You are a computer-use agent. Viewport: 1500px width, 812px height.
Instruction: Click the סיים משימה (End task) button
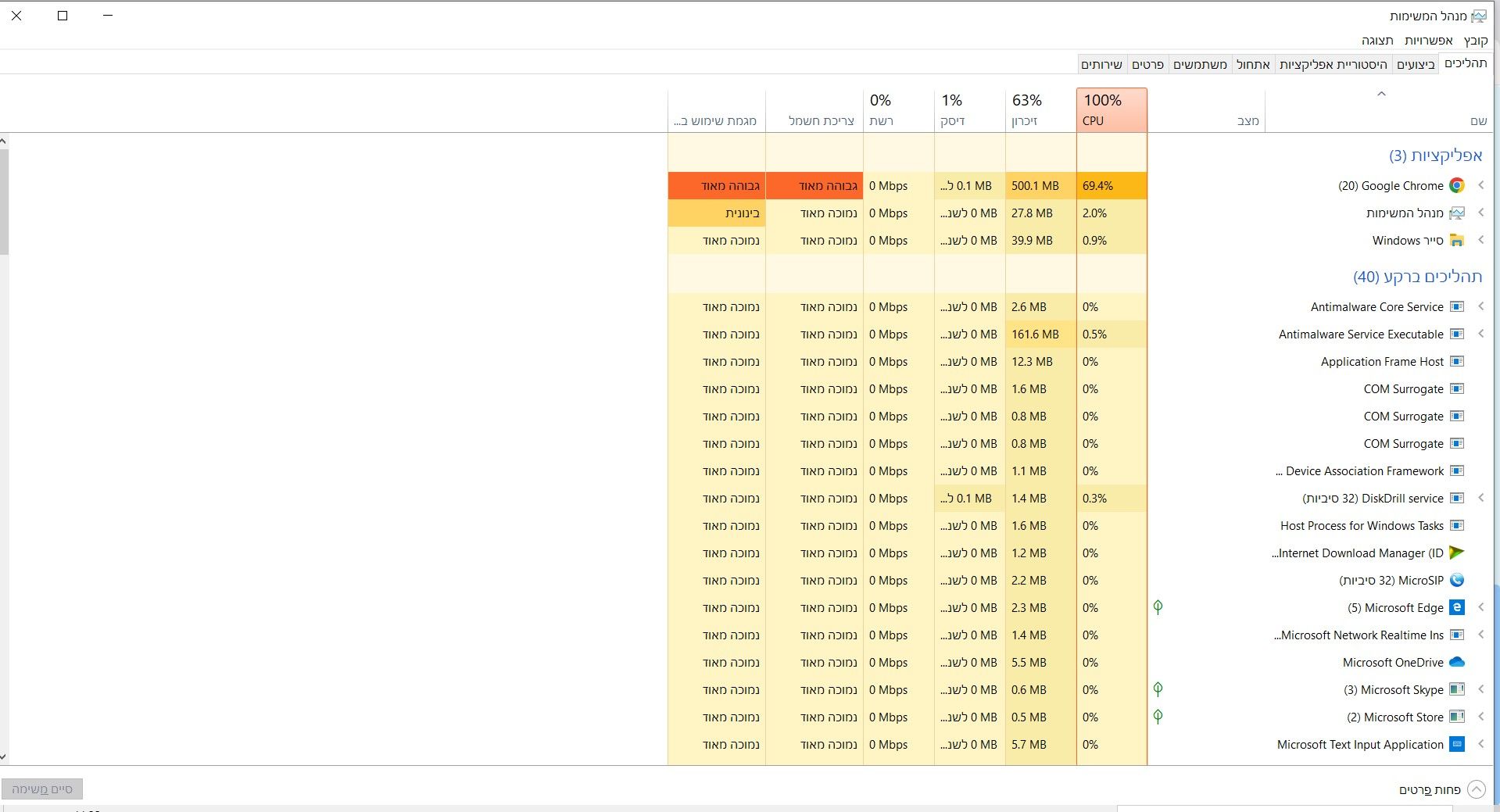[x=42, y=789]
